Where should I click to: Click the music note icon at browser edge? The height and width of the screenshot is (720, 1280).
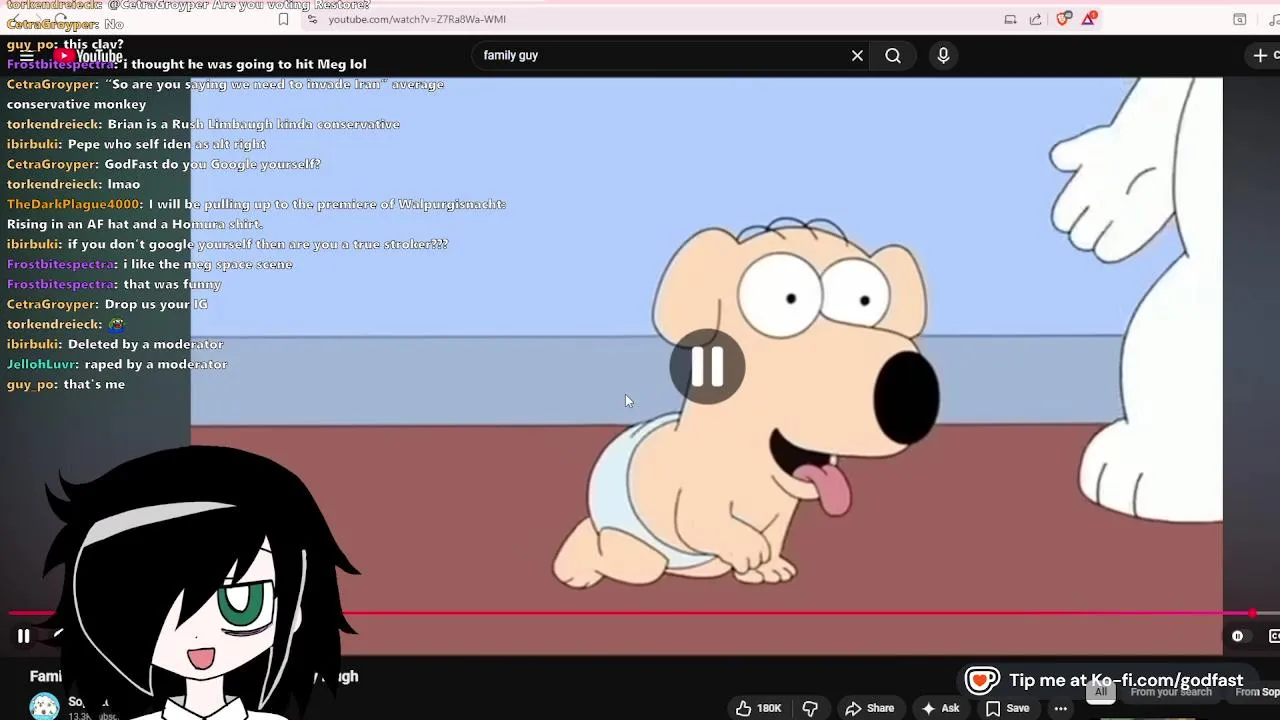(1272, 19)
